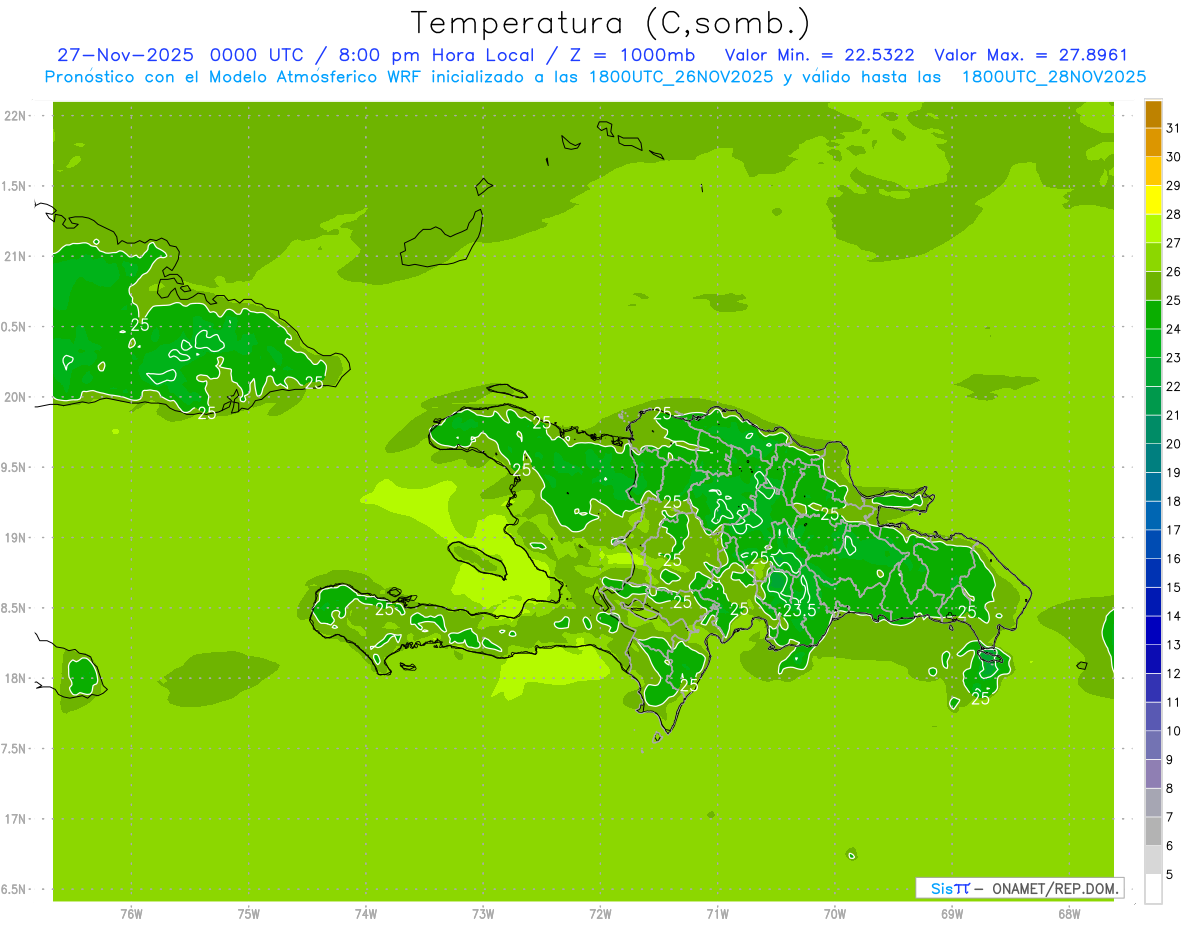The width and height of the screenshot is (1200, 927).
Task: Click the 17N latitude tick label
Action: (x=16, y=819)
